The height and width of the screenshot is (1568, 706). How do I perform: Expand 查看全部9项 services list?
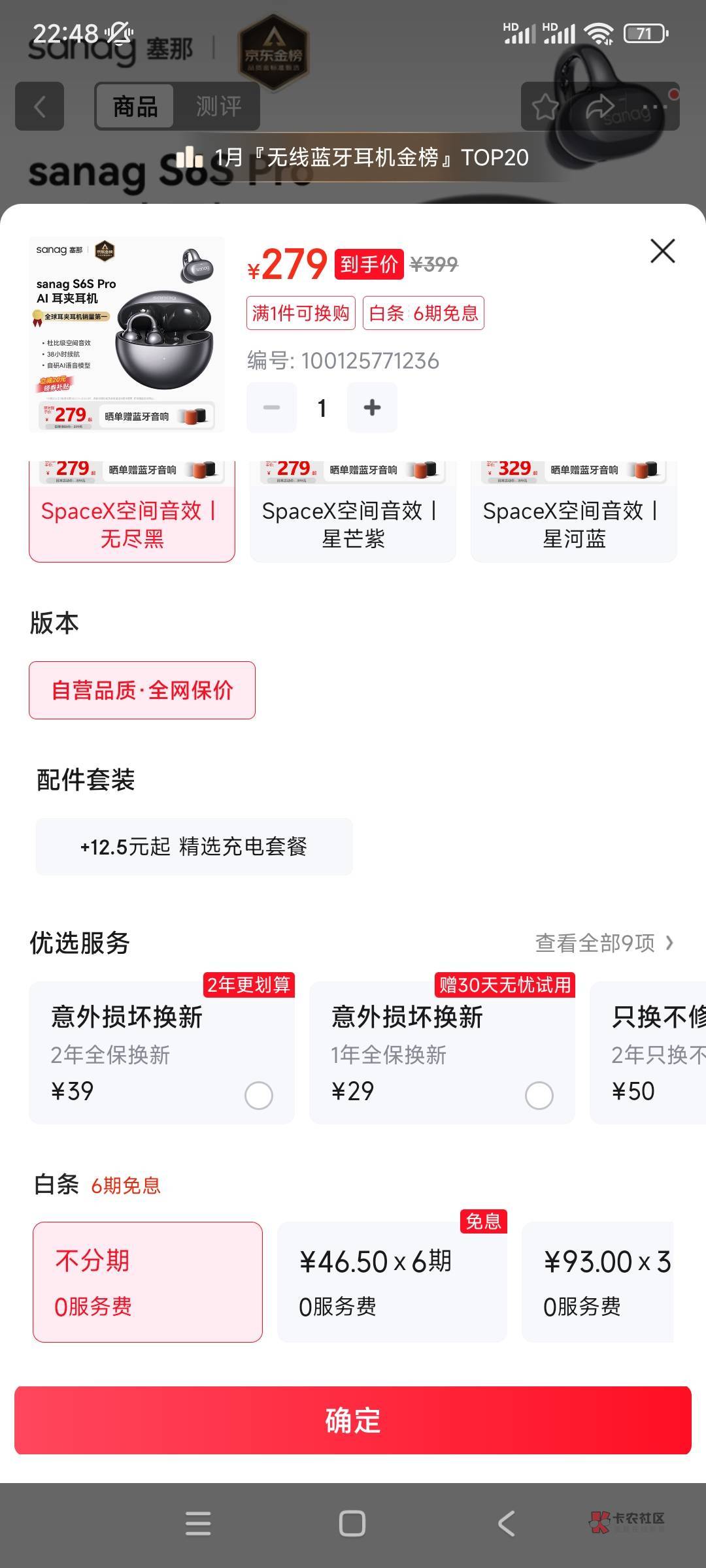click(604, 943)
